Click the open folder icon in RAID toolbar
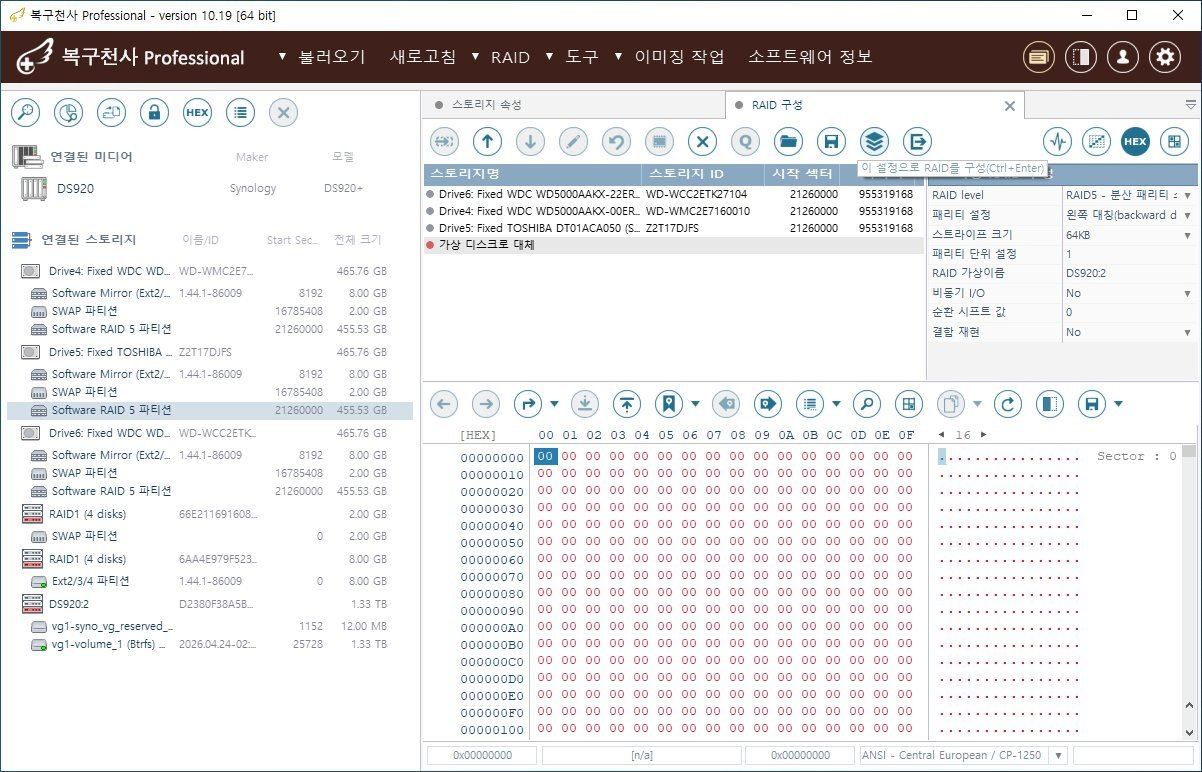1202x772 pixels. click(788, 141)
